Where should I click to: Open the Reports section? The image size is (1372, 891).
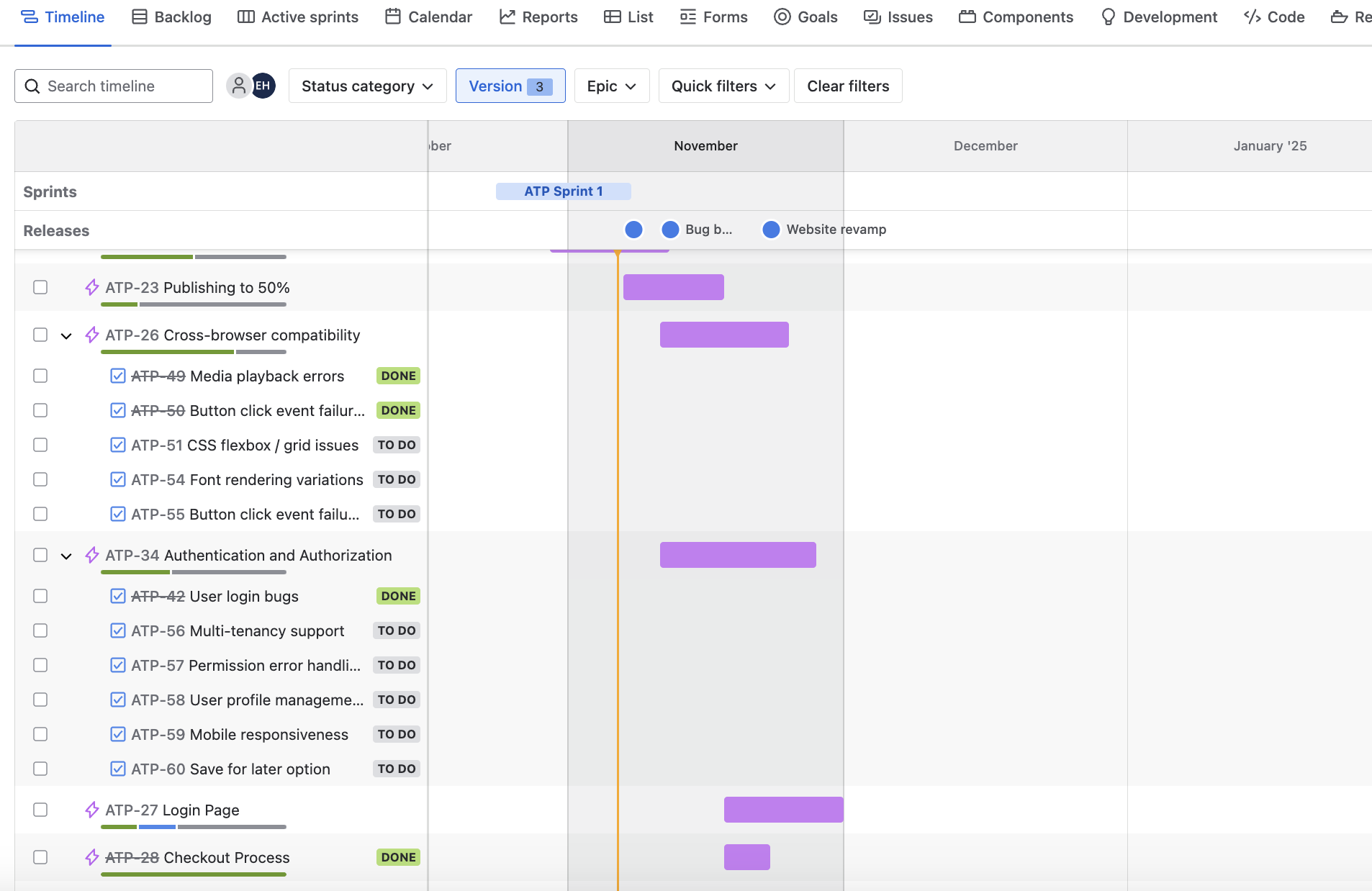pos(538,17)
